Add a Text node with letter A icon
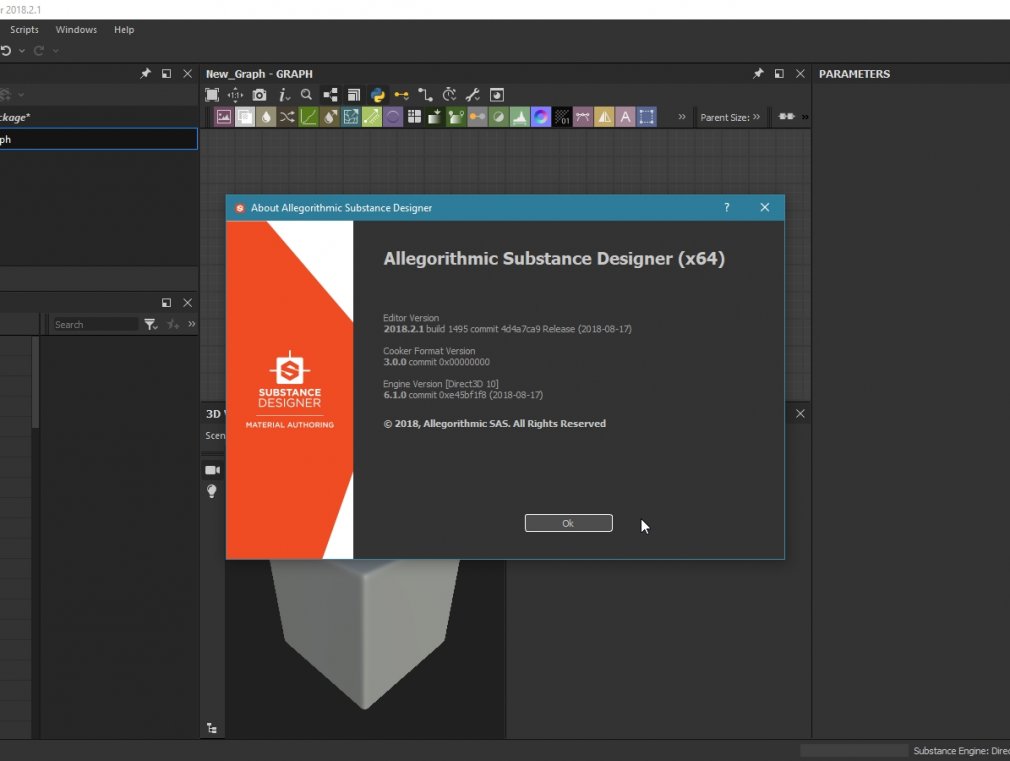 (625, 117)
